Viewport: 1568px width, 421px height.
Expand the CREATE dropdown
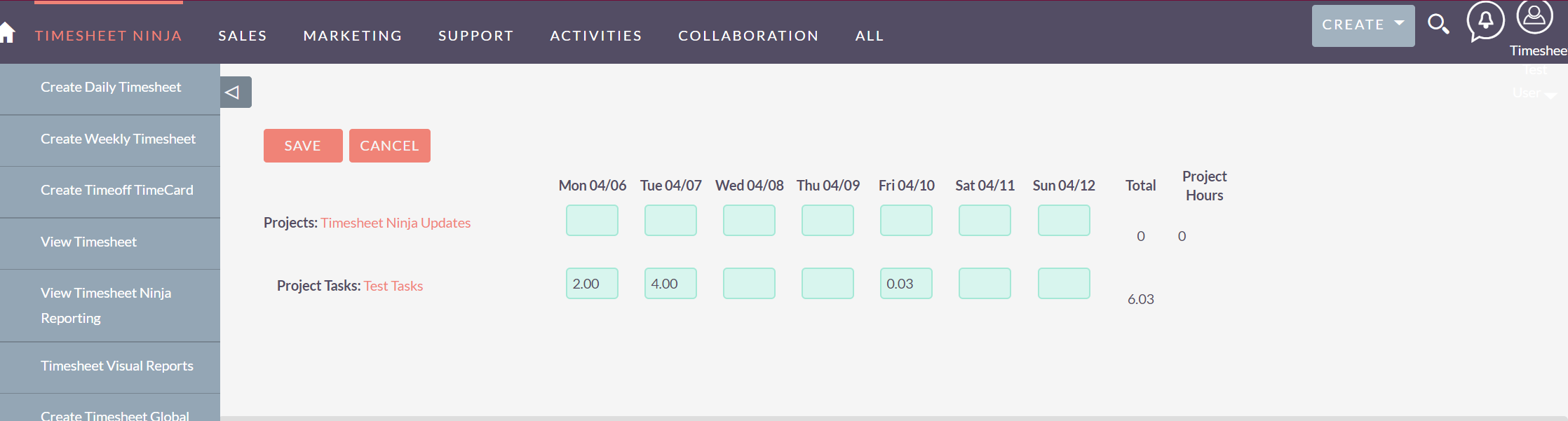[1363, 25]
